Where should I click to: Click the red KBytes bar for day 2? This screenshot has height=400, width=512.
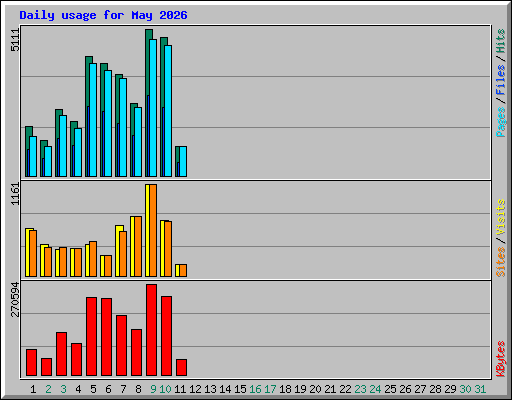(x=46, y=367)
